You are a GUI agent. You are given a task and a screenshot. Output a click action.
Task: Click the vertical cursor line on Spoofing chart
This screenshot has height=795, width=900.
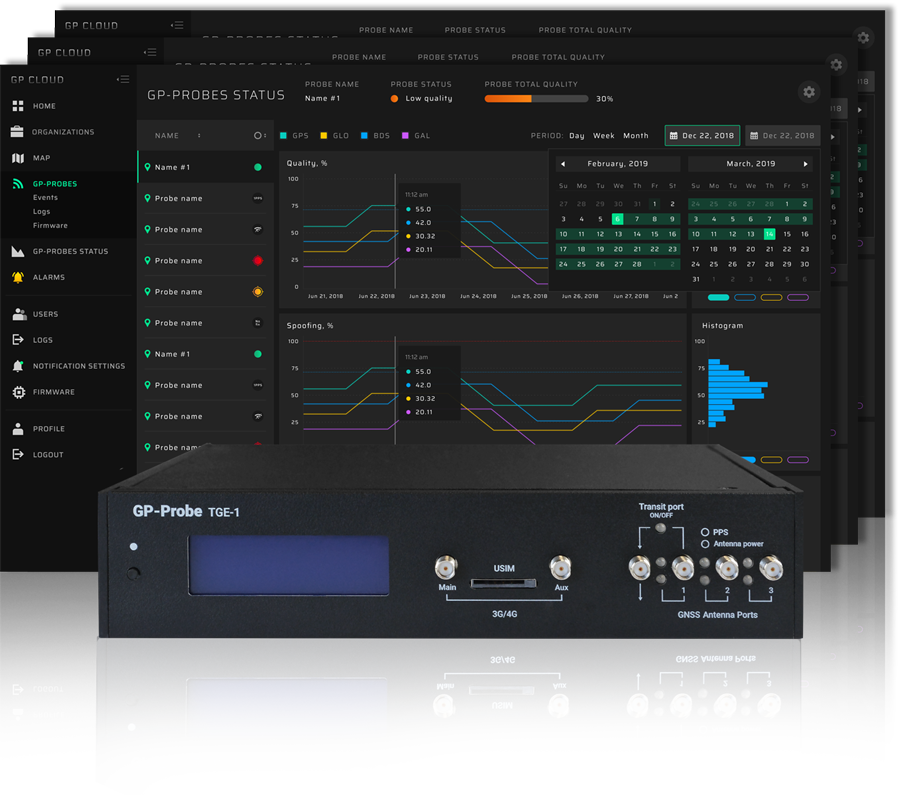point(395,390)
